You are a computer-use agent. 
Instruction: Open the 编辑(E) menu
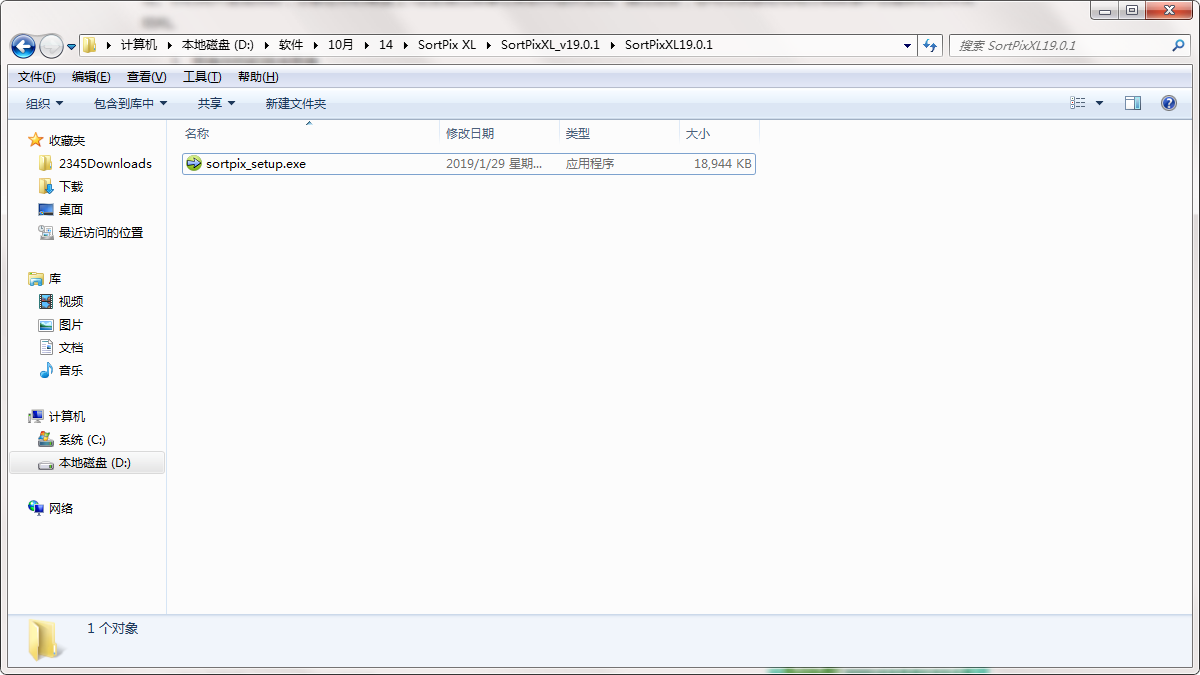[91, 77]
